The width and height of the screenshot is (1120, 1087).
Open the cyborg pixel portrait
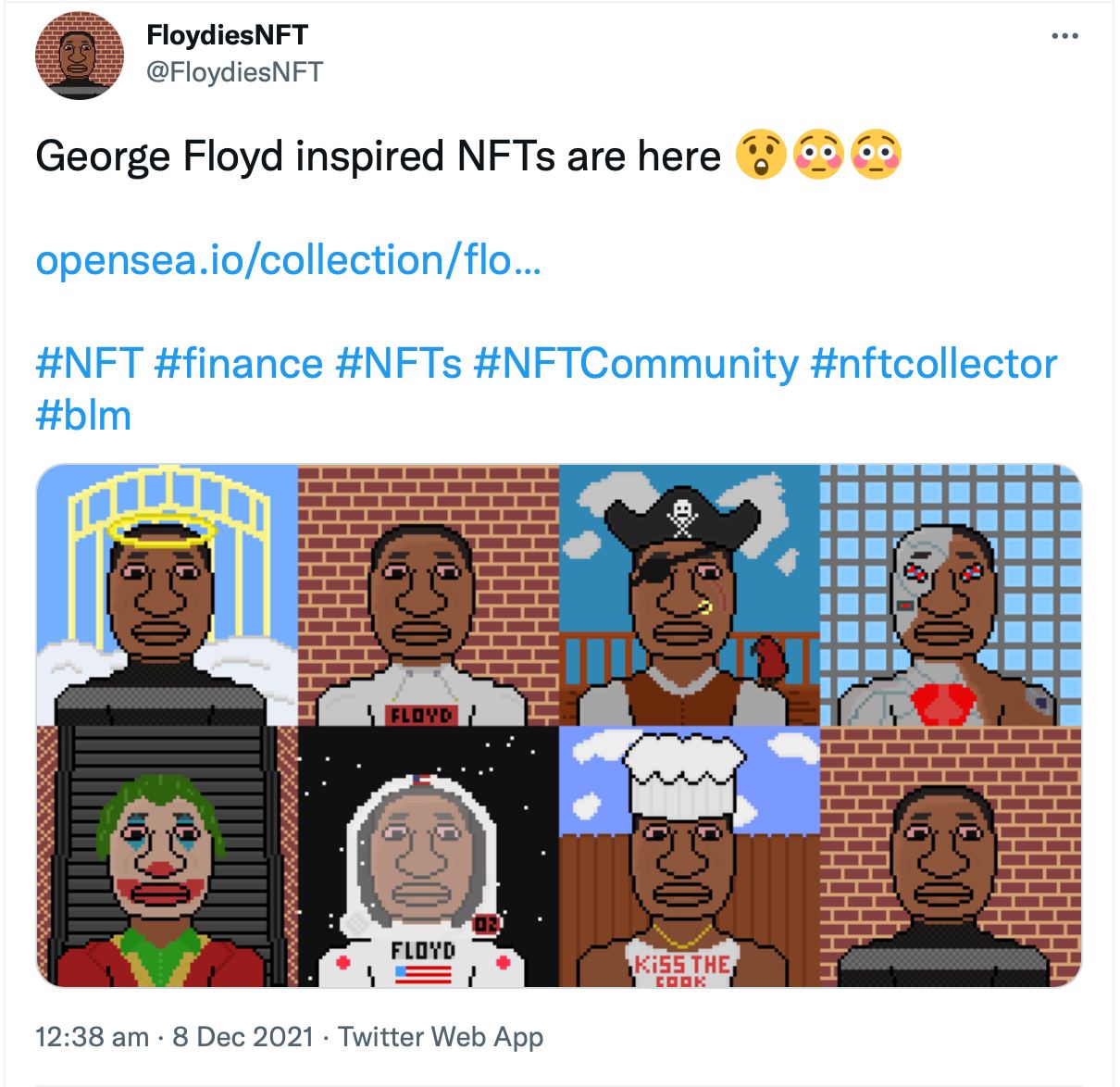point(951,594)
